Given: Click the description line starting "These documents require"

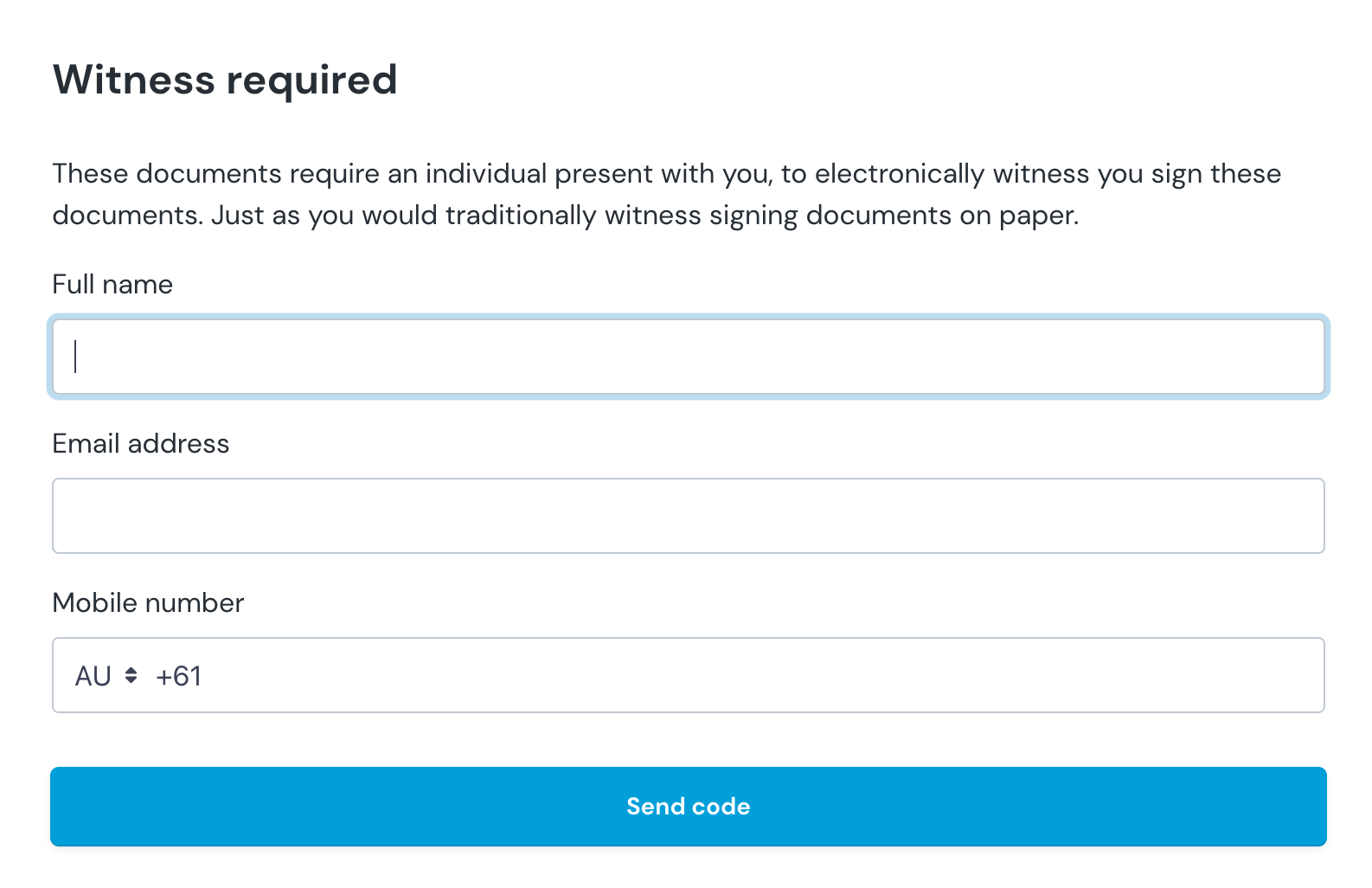Looking at the screenshot, I should [666, 174].
